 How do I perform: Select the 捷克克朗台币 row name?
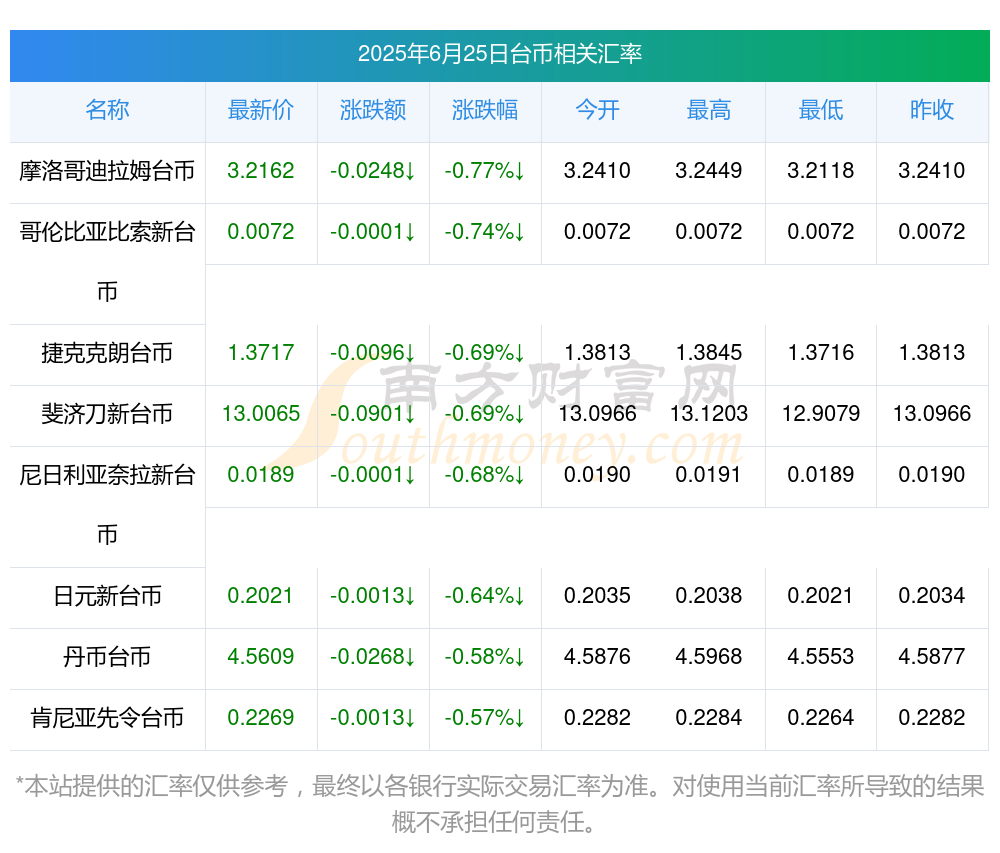point(107,353)
